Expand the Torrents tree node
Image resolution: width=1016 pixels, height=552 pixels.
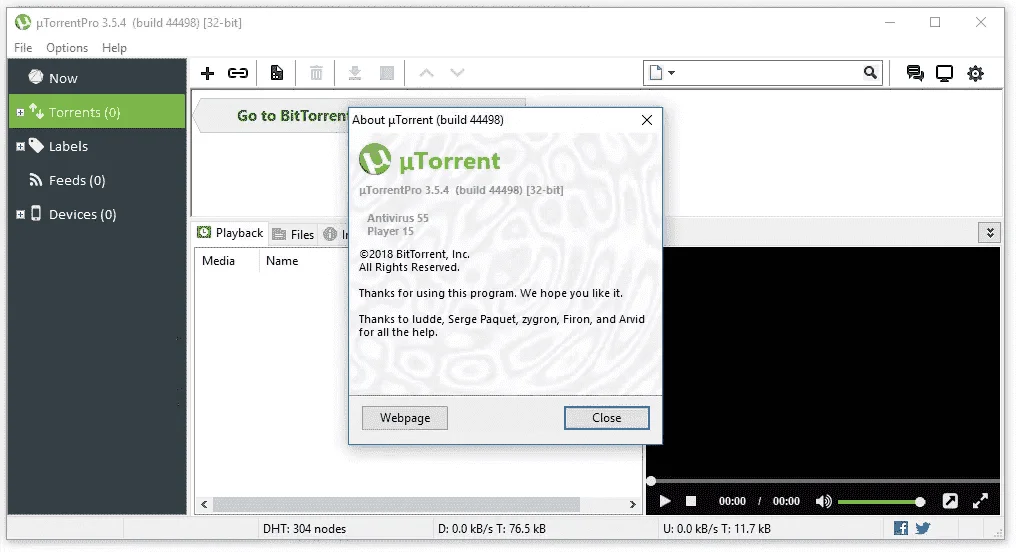click(20, 113)
